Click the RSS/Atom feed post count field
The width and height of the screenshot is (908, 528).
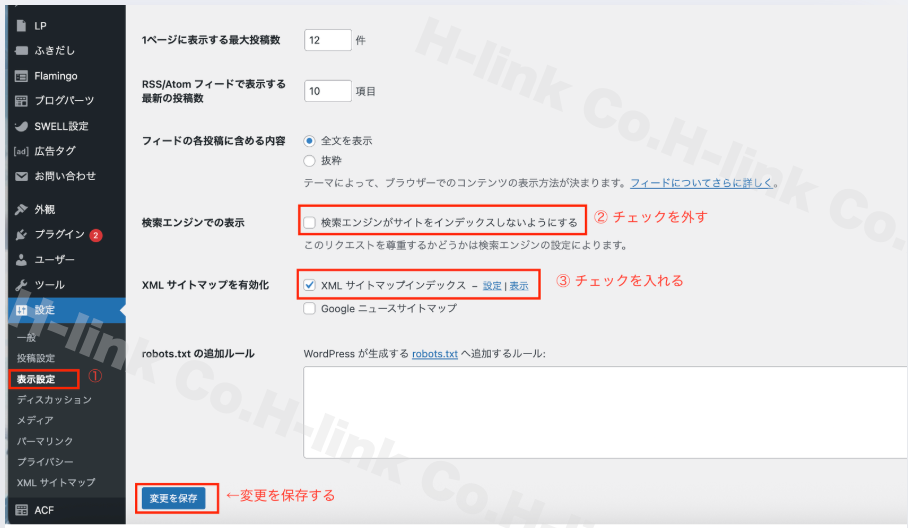point(328,91)
